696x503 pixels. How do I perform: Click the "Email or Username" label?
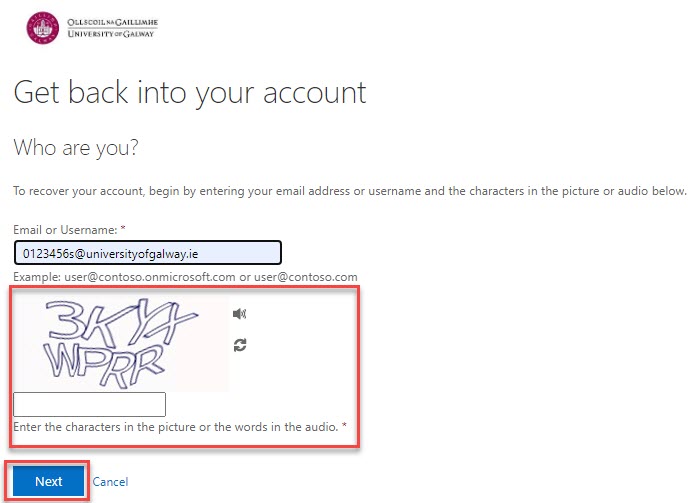65,230
